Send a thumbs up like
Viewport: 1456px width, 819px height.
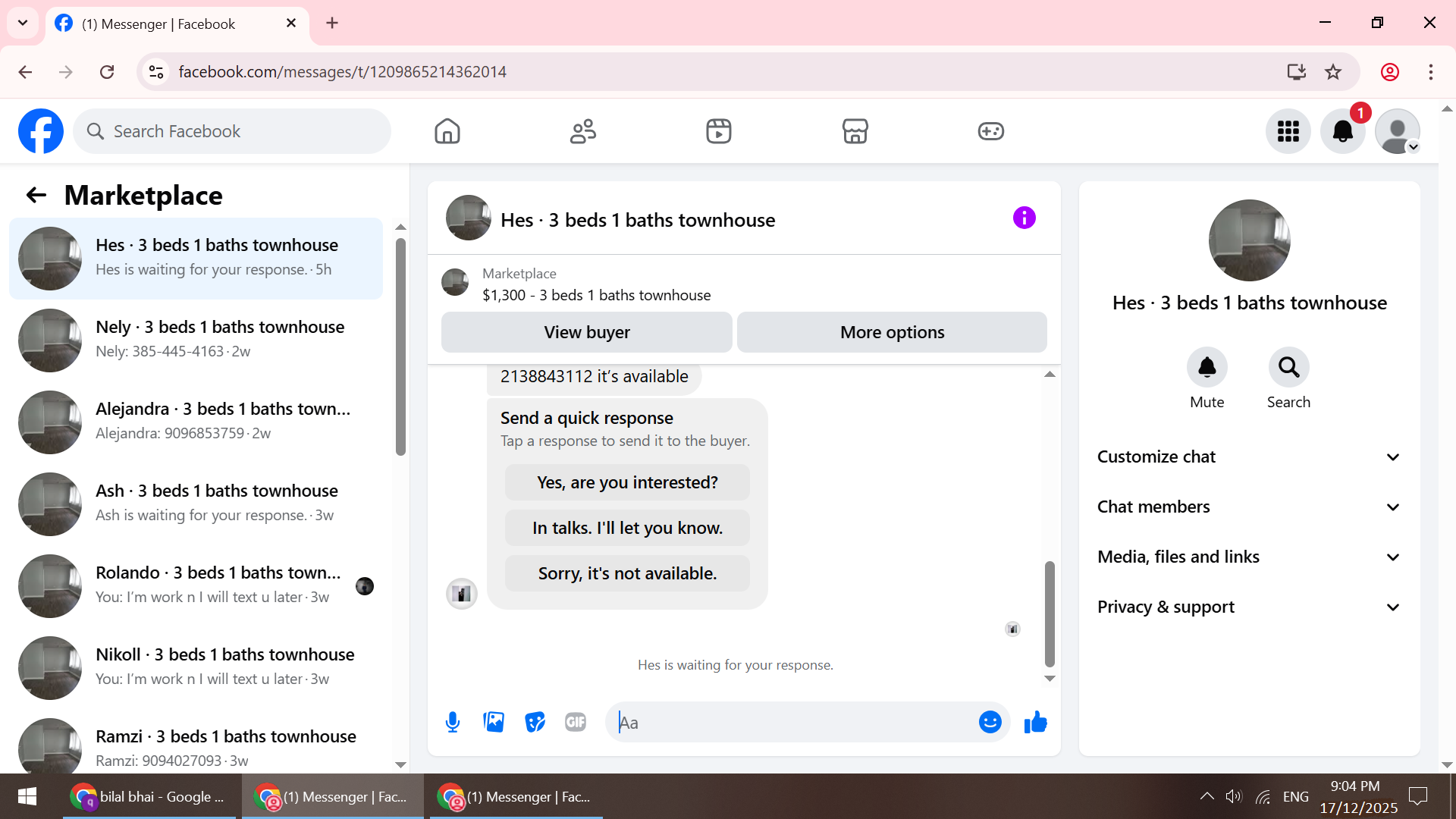pos(1035,722)
